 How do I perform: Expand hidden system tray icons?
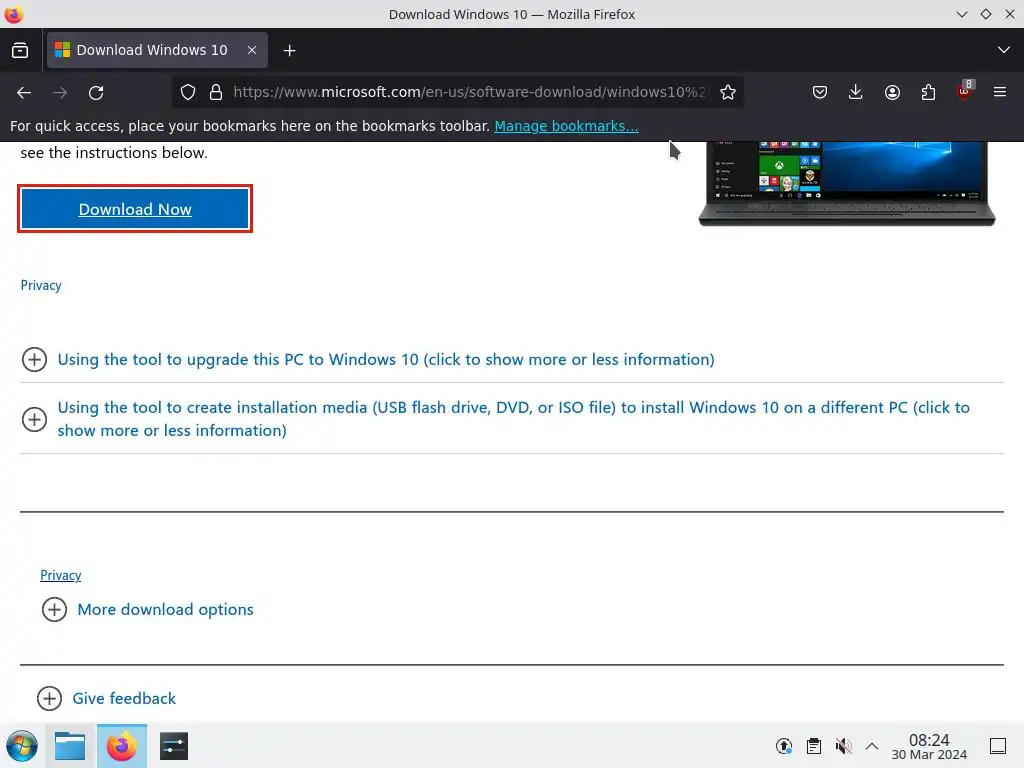pos(872,746)
